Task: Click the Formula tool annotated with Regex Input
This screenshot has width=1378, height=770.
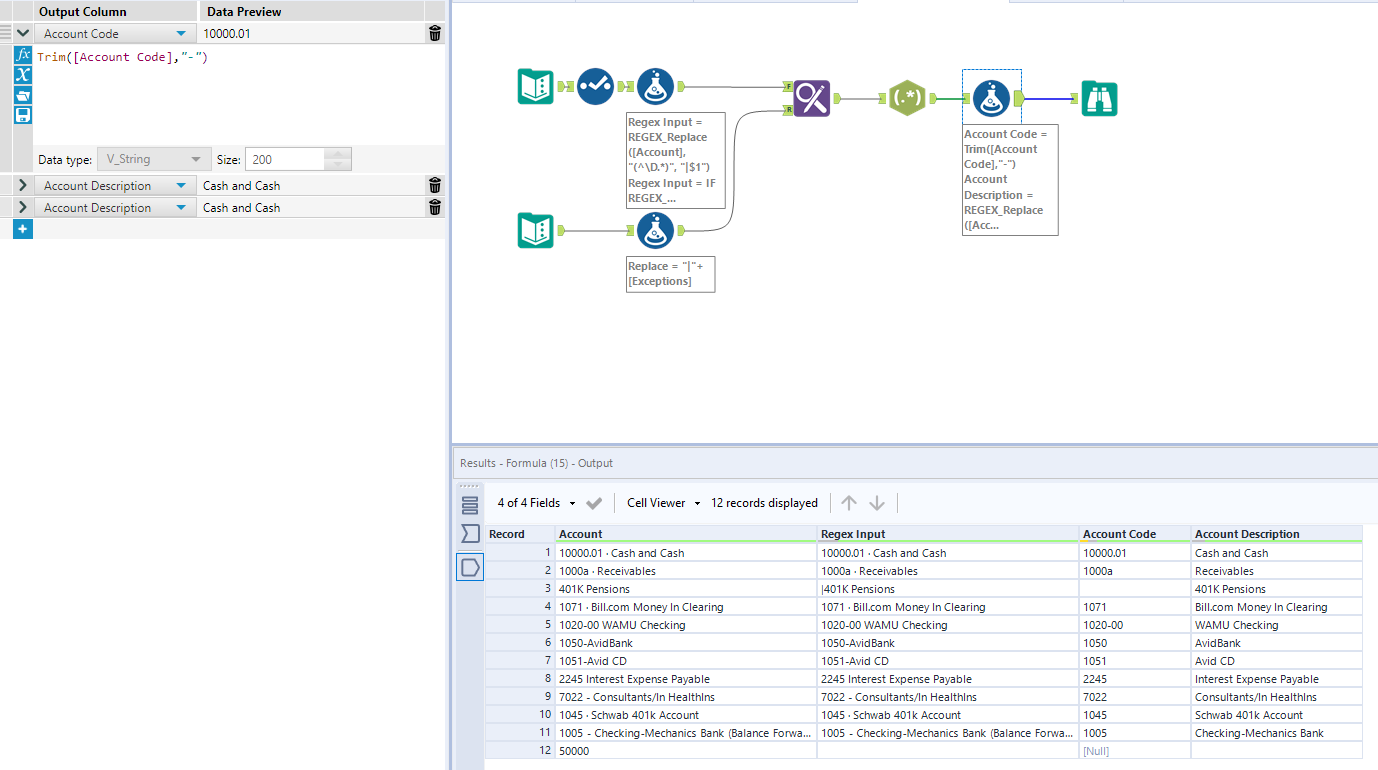Action: tap(655, 86)
